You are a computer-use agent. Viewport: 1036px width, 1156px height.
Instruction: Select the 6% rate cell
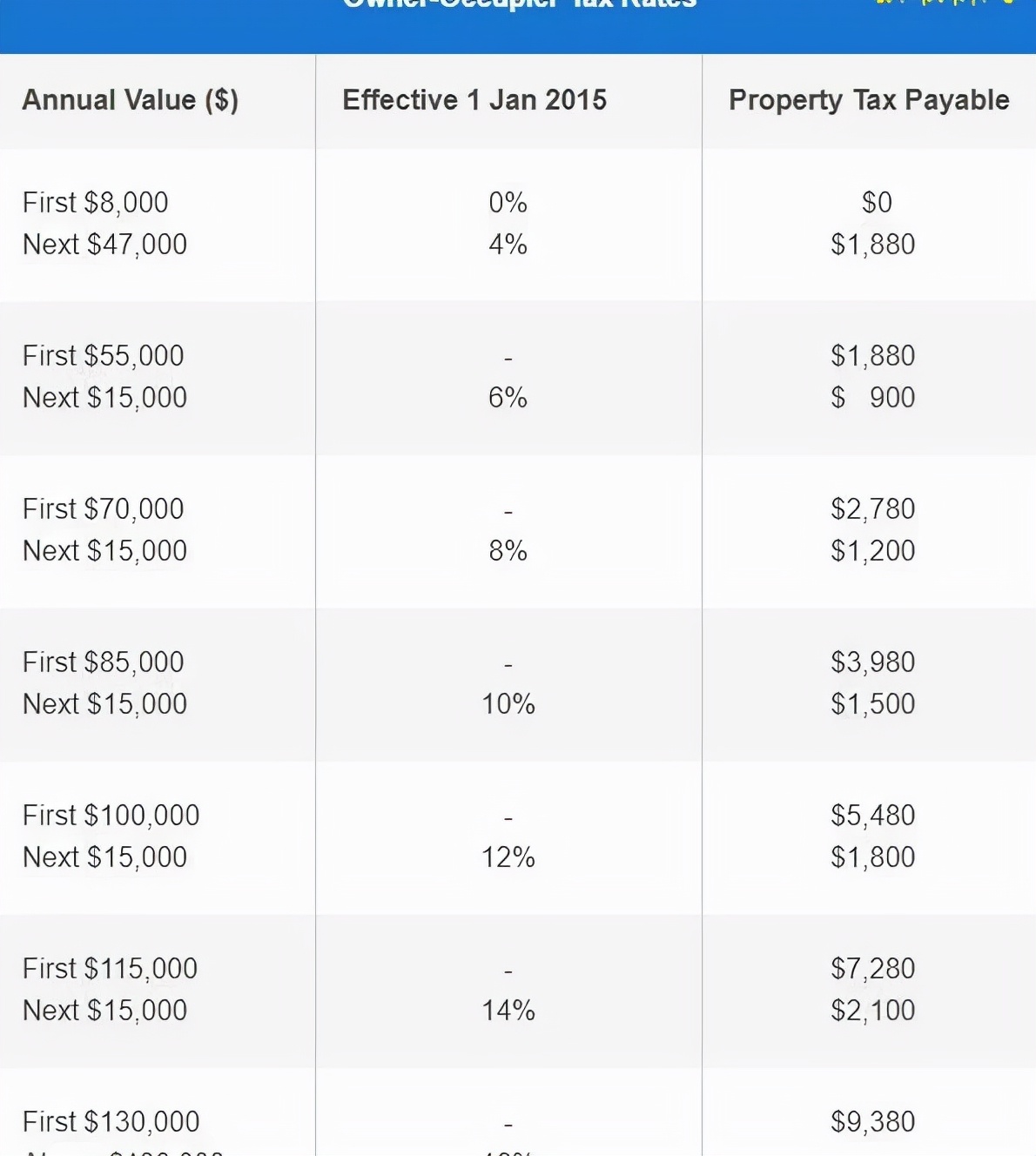click(508, 398)
